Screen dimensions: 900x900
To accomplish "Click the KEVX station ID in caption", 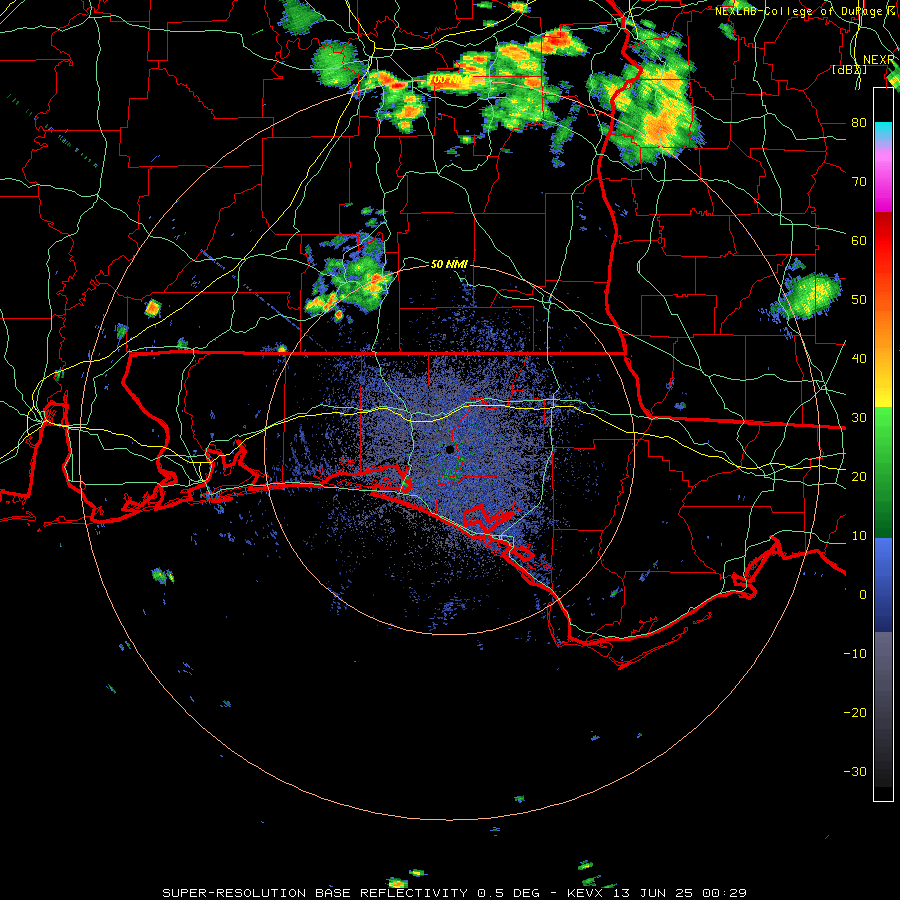I will 587,893.
